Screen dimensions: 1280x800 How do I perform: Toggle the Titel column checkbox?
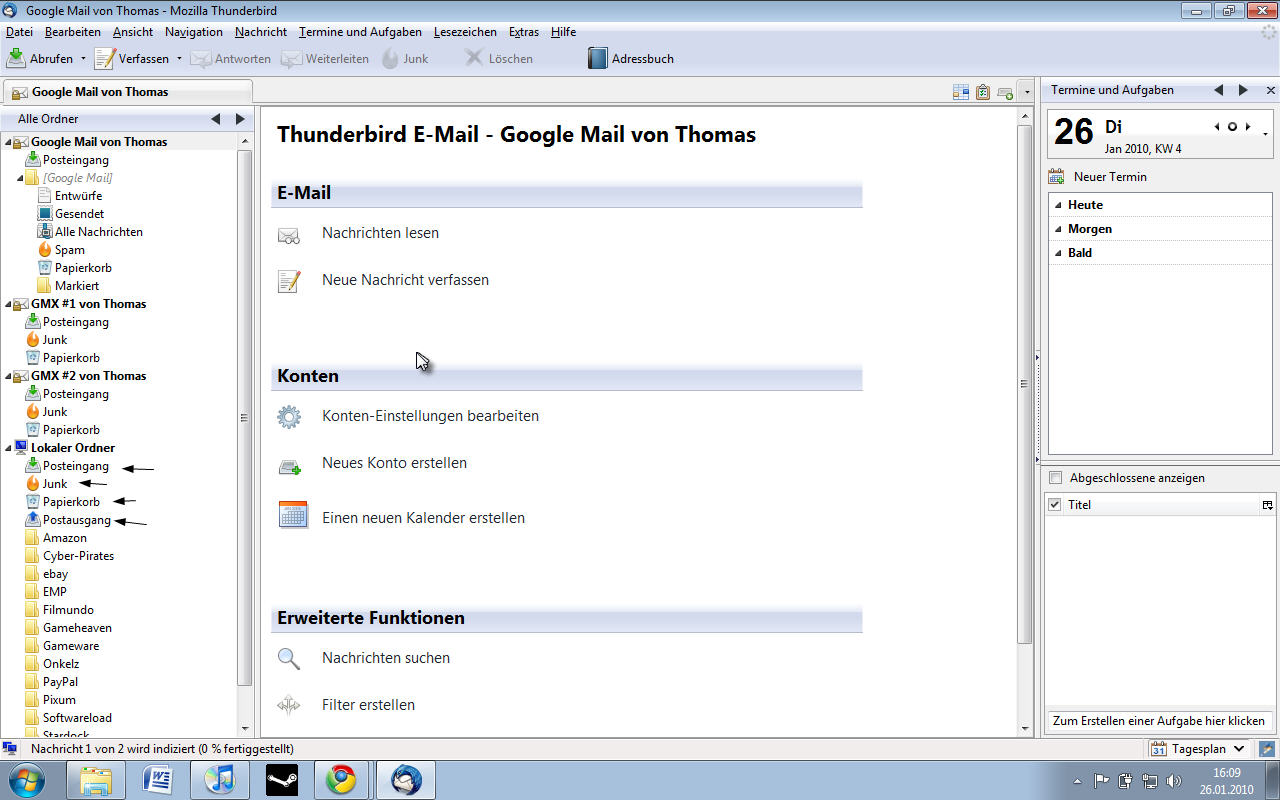[x=1054, y=505]
